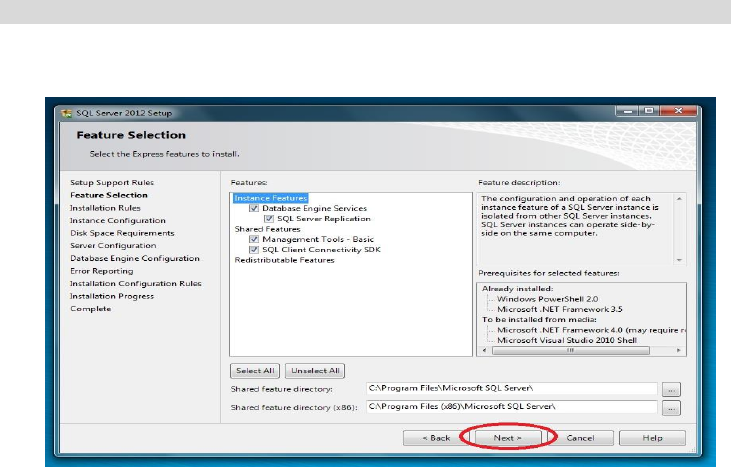This screenshot has height=467, width=731.
Task: Open Help for Feature Selection
Action: (x=652, y=438)
